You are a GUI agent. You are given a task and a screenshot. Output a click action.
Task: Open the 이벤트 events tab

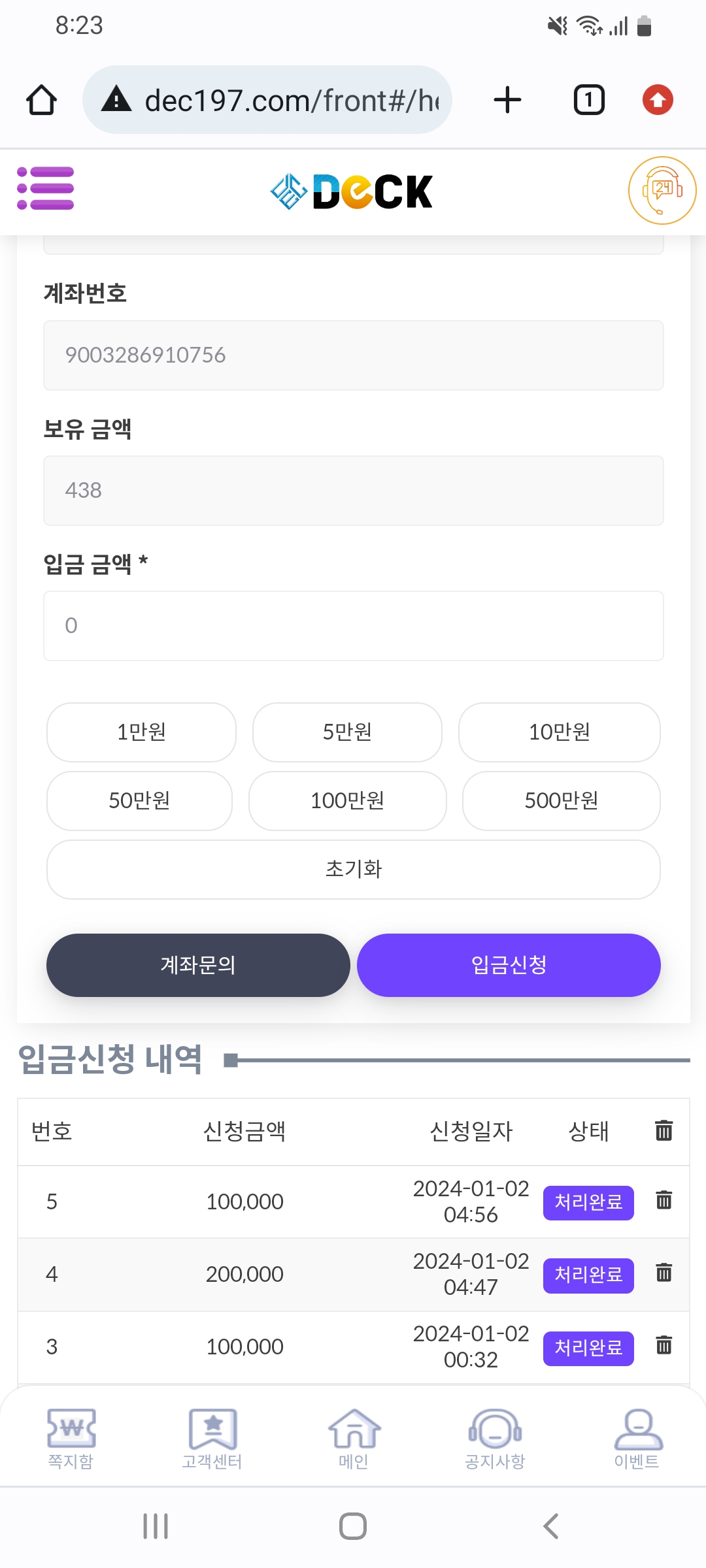coord(637,1439)
